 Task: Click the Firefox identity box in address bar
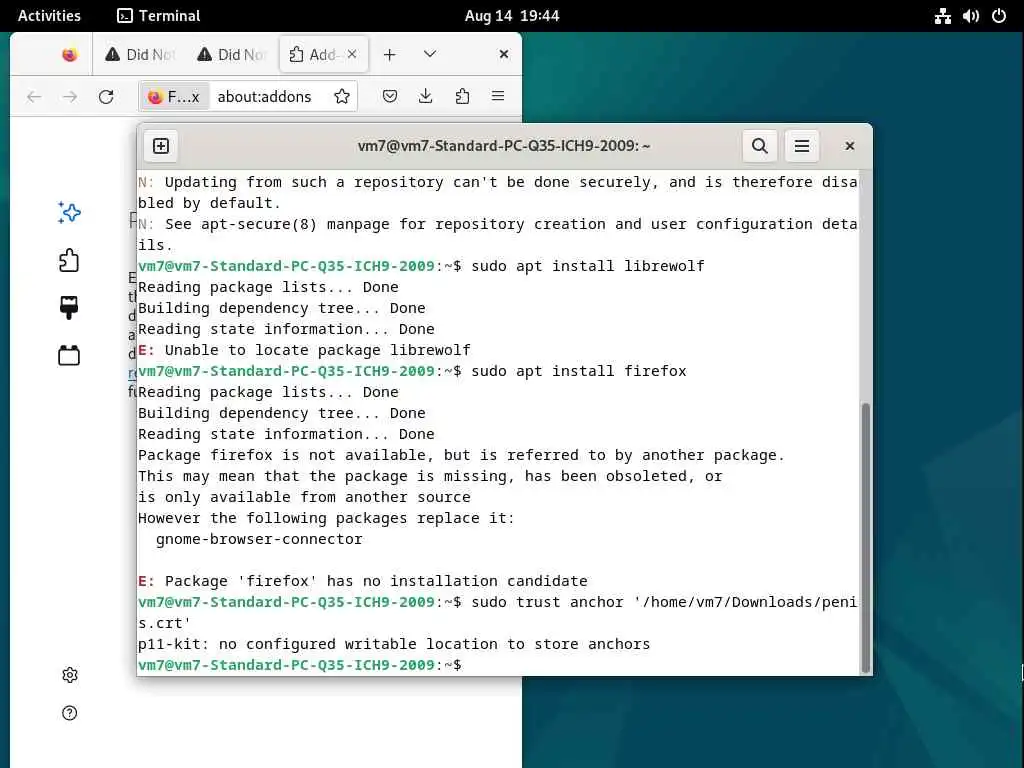pos(174,97)
